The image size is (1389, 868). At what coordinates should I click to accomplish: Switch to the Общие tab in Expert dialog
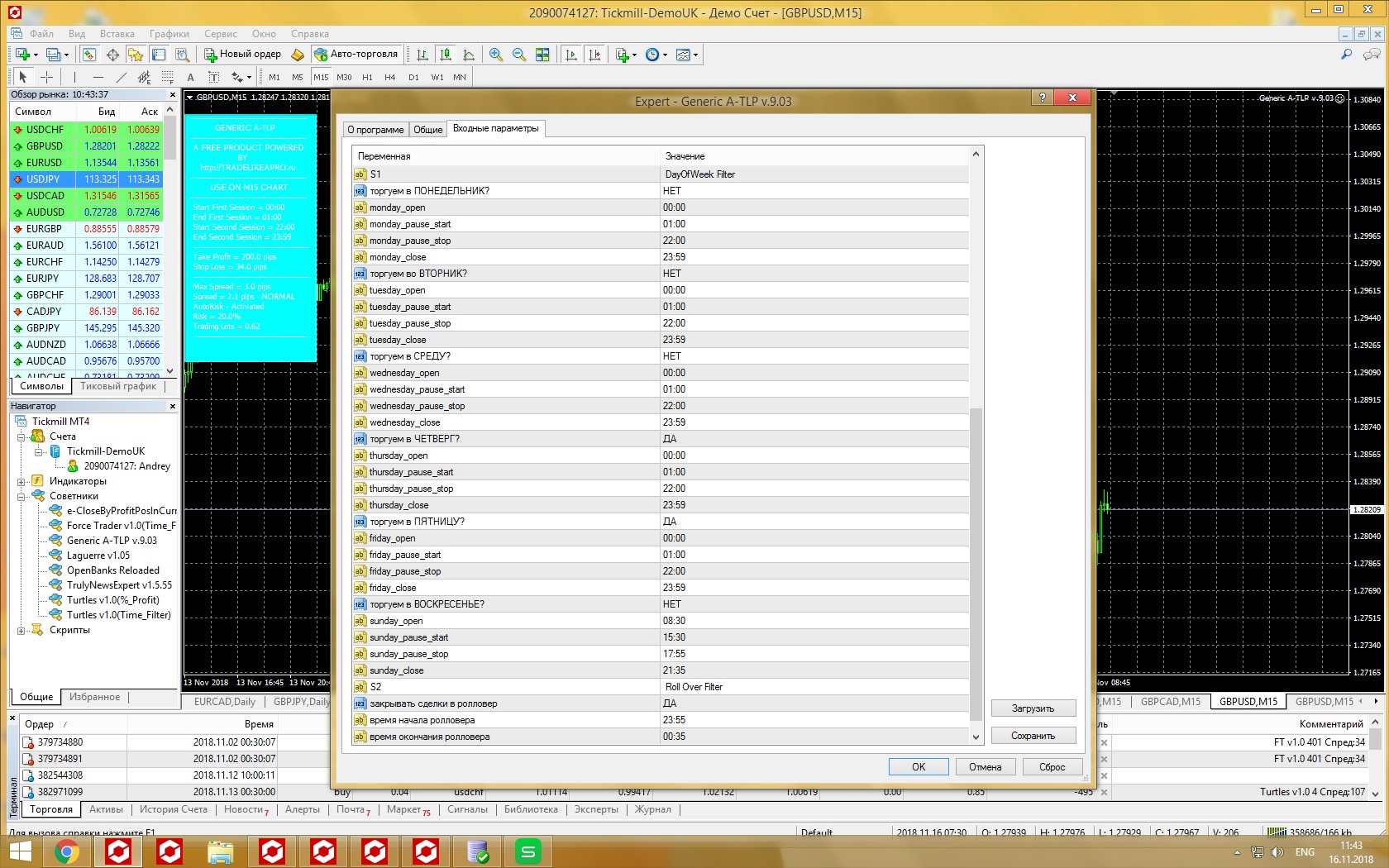coord(428,130)
